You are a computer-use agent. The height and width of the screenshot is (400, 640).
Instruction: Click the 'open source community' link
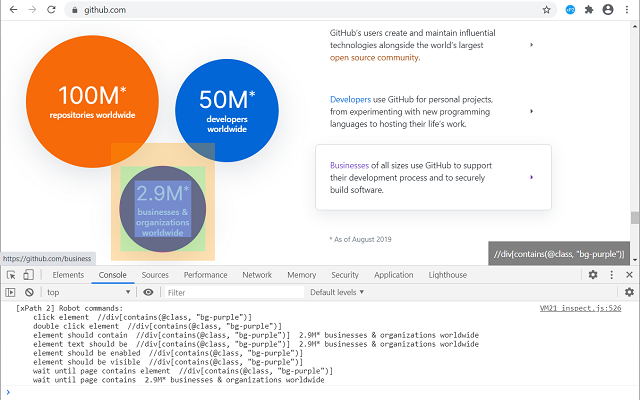coord(374,58)
